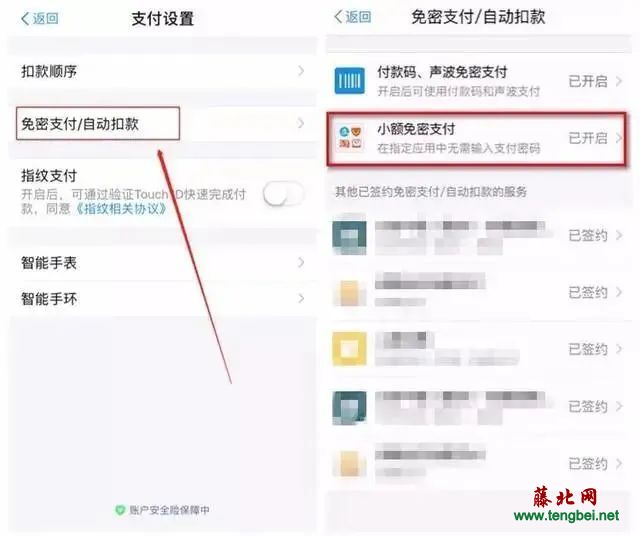Image resolution: width=640 pixels, height=536 pixels.
Task: Tap the blue barcode payment code icon
Action: click(349, 81)
